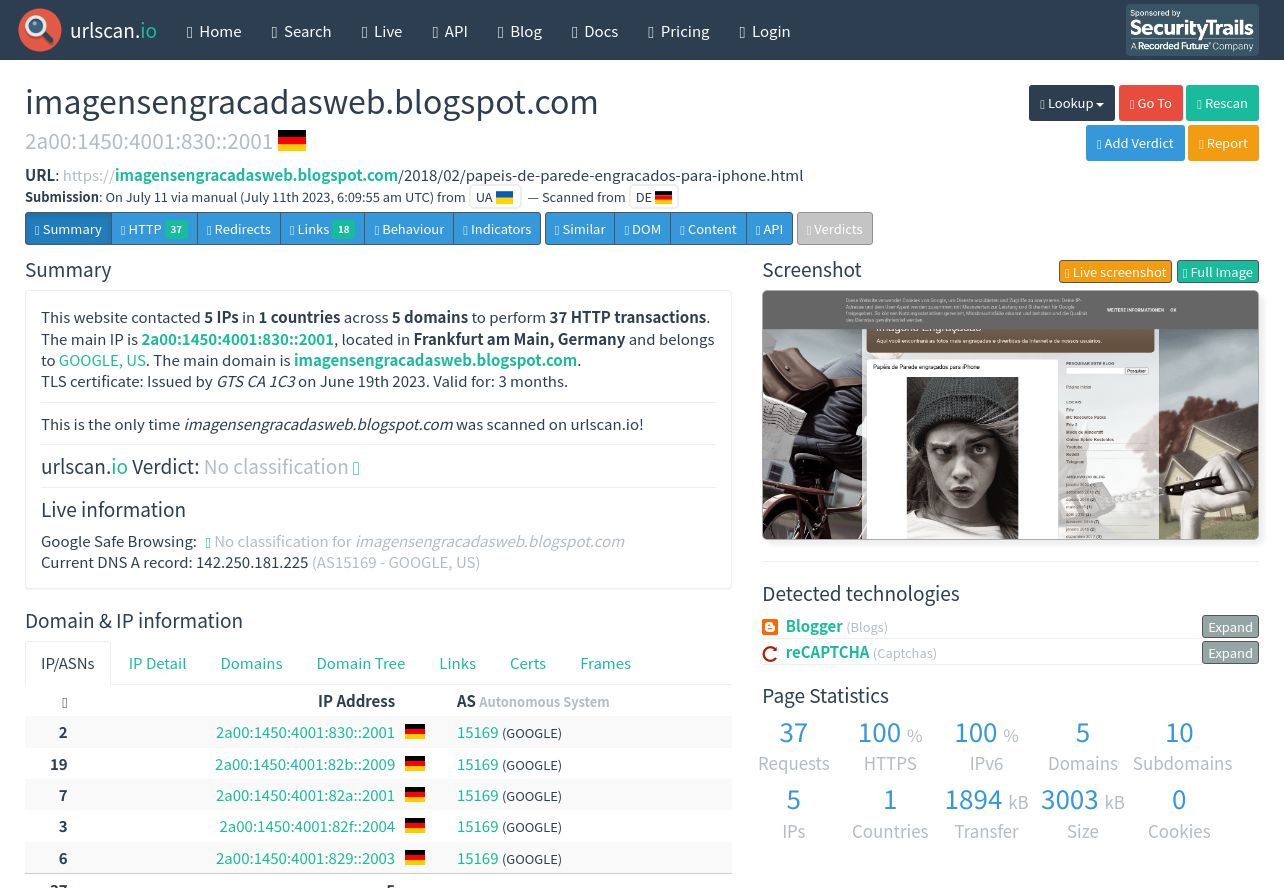Click the scanned URL domain link

256,175
